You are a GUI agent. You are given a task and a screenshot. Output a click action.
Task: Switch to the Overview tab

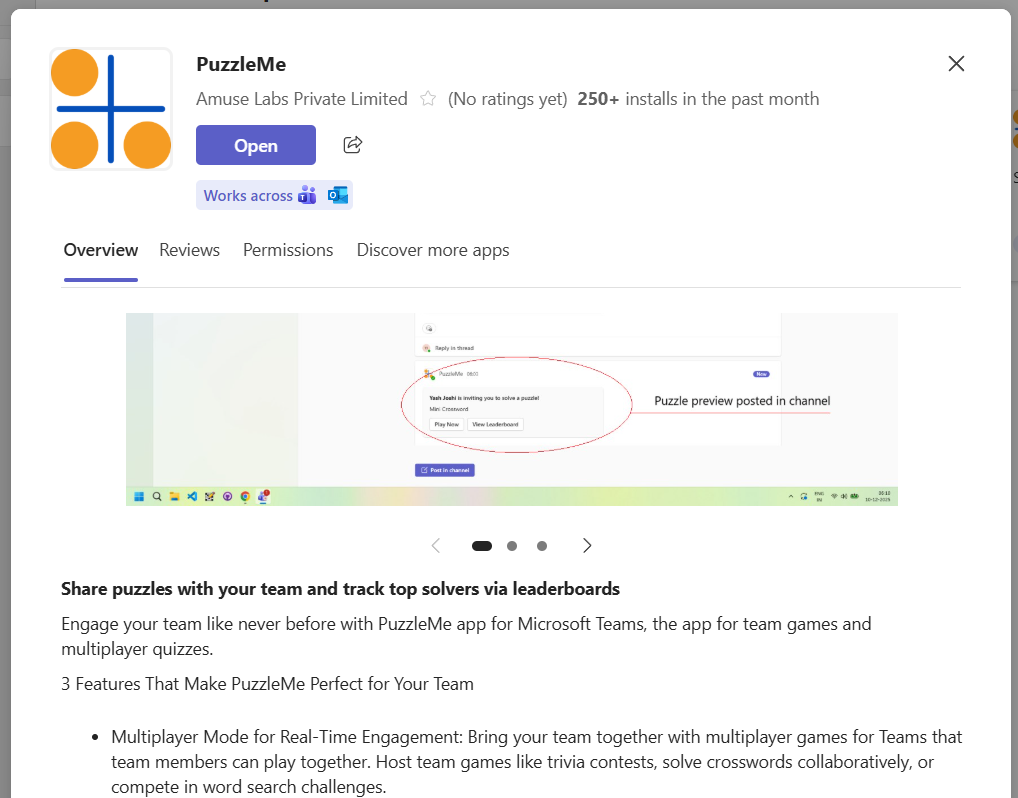coord(101,250)
